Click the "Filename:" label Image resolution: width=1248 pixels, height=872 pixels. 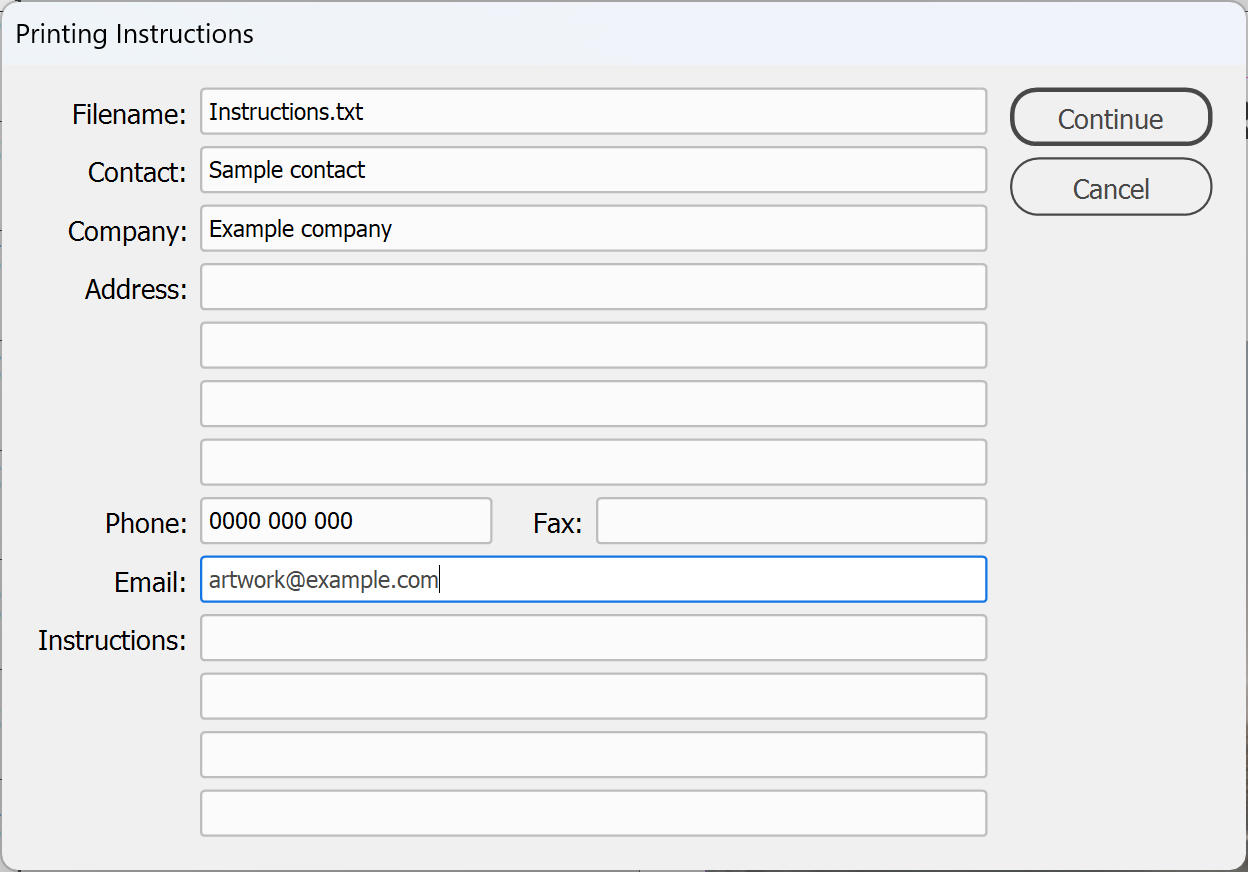click(x=129, y=115)
